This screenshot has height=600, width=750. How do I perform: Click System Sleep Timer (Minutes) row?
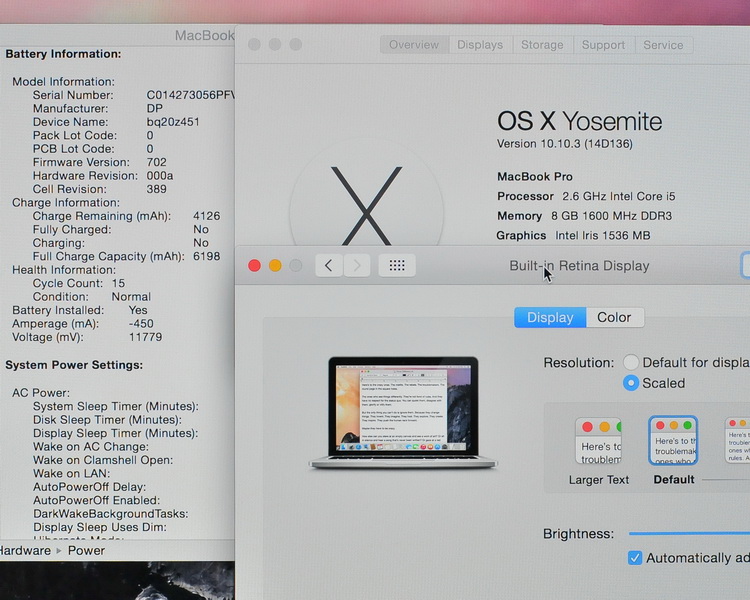click(115, 406)
